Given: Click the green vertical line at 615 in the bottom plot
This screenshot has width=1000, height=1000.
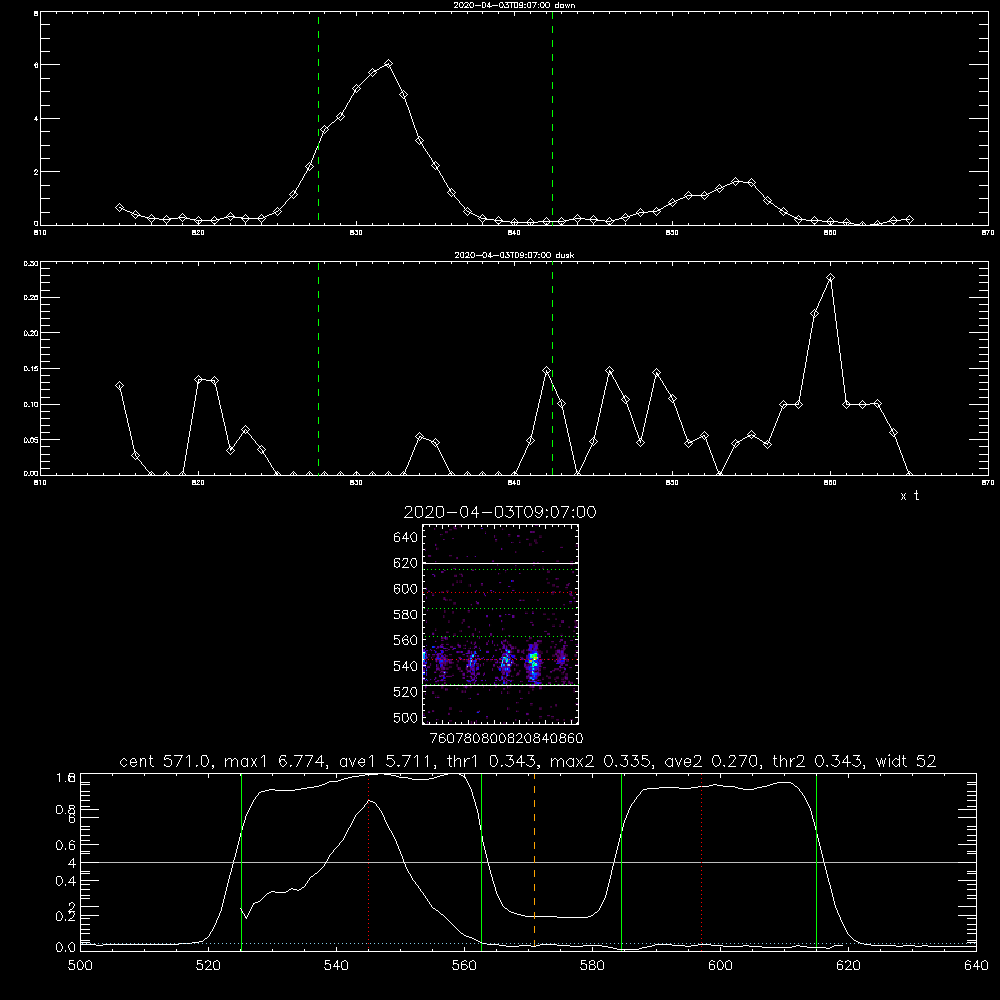Looking at the screenshot, I should pos(816,862).
